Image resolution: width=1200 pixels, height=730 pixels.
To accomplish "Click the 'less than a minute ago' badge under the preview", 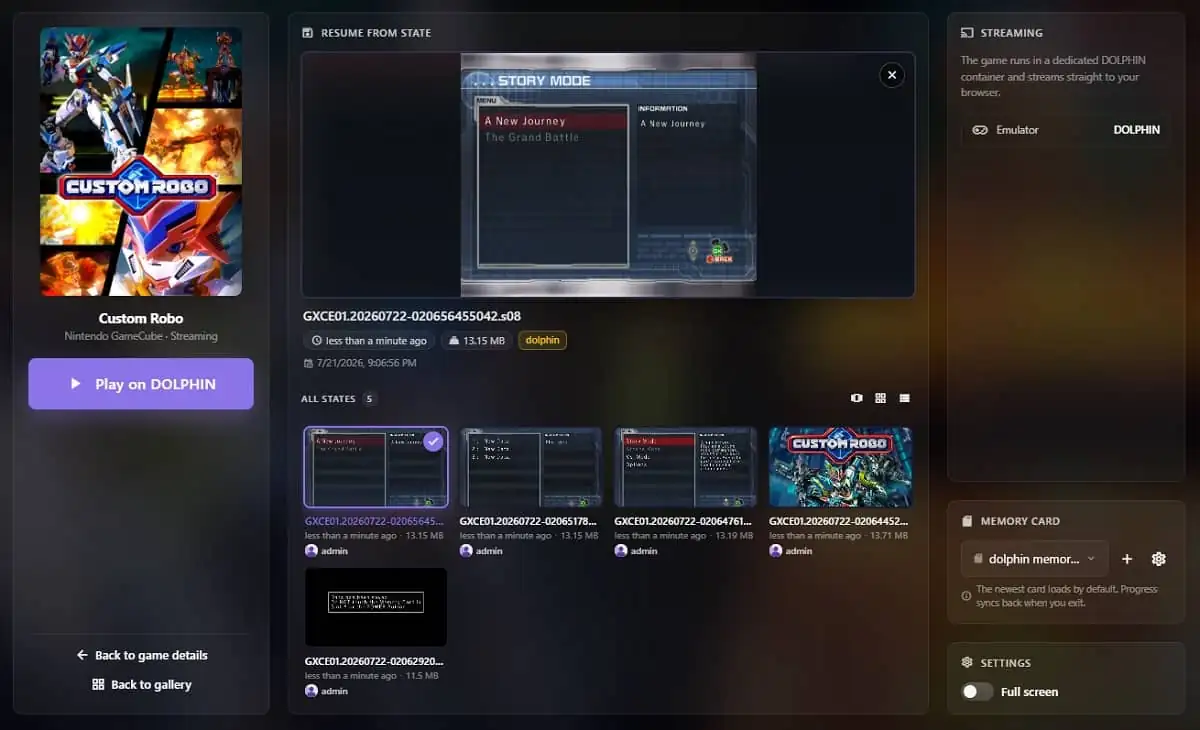I will [369, 340].
